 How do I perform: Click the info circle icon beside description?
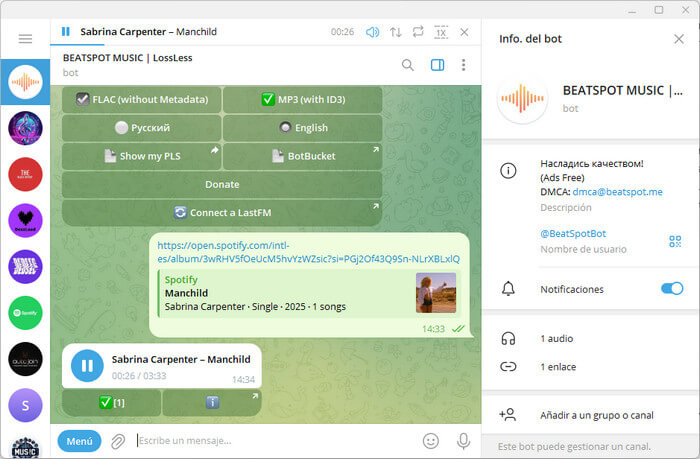(508, 171)
